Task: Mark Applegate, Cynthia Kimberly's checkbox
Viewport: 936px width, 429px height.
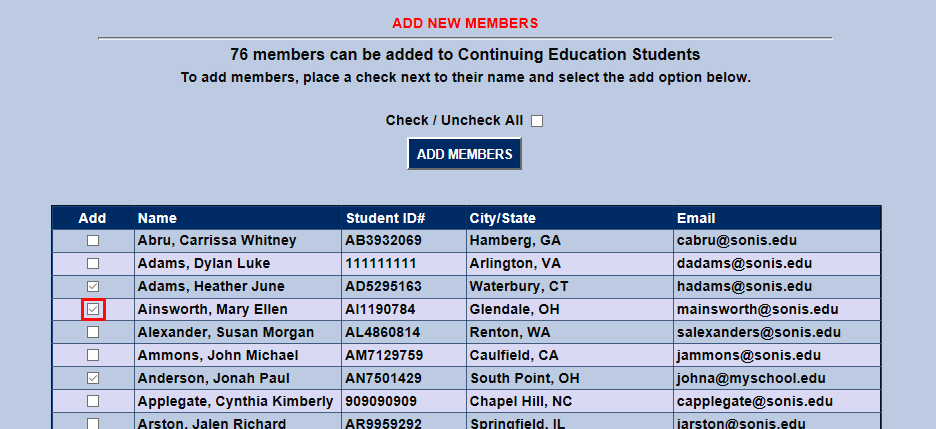Action: click(x=93, y=402)
